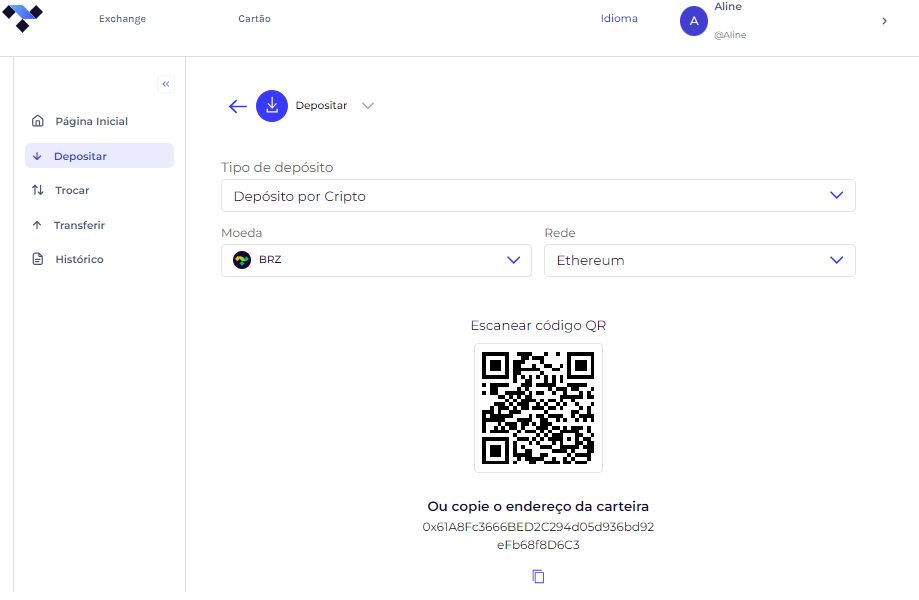Click the diamond logo in the header
The height and width of the screenshot is (600, 919).
[x=22, y=18]
